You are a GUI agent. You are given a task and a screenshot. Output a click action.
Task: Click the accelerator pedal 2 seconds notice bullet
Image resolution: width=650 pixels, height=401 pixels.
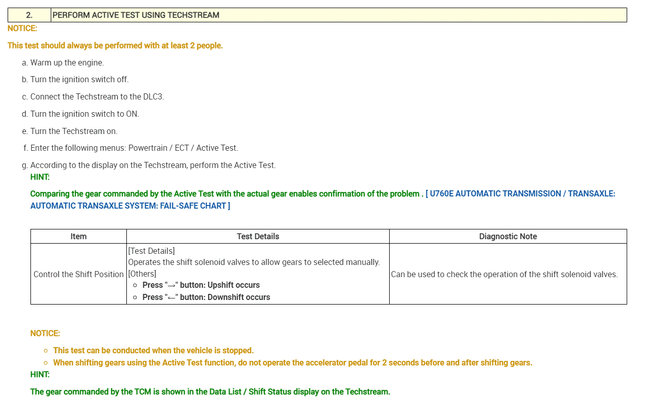click(x=292, y=362)
